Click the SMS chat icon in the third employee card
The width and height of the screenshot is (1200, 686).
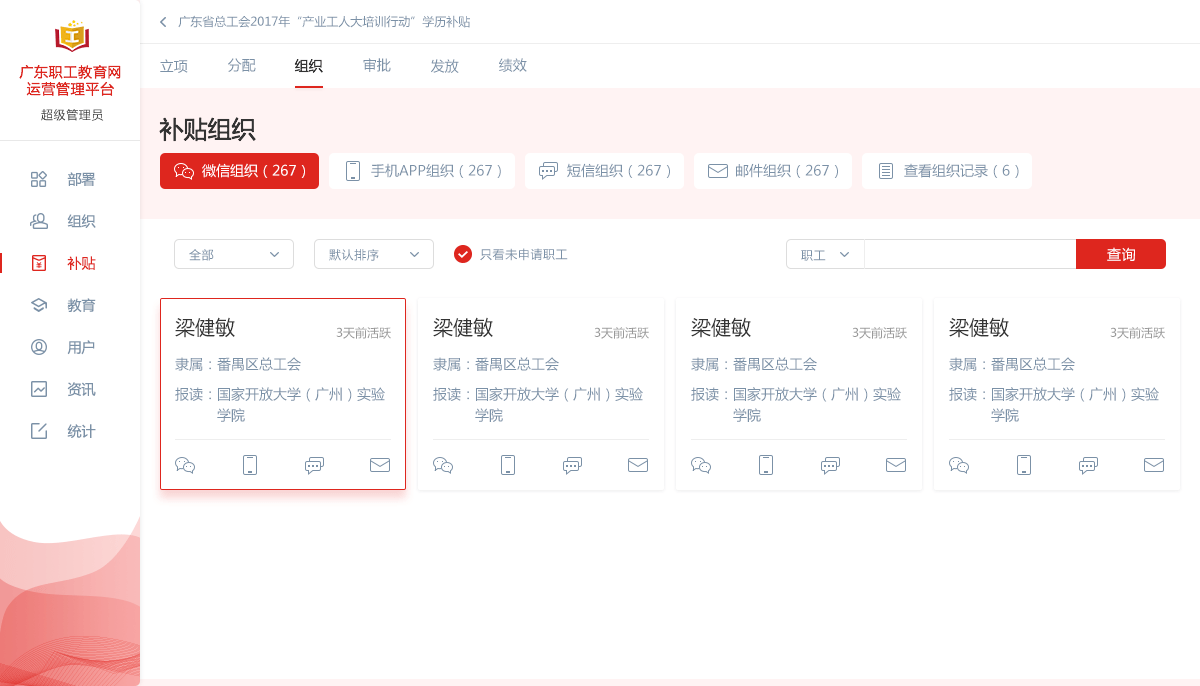tap(830, 465)
